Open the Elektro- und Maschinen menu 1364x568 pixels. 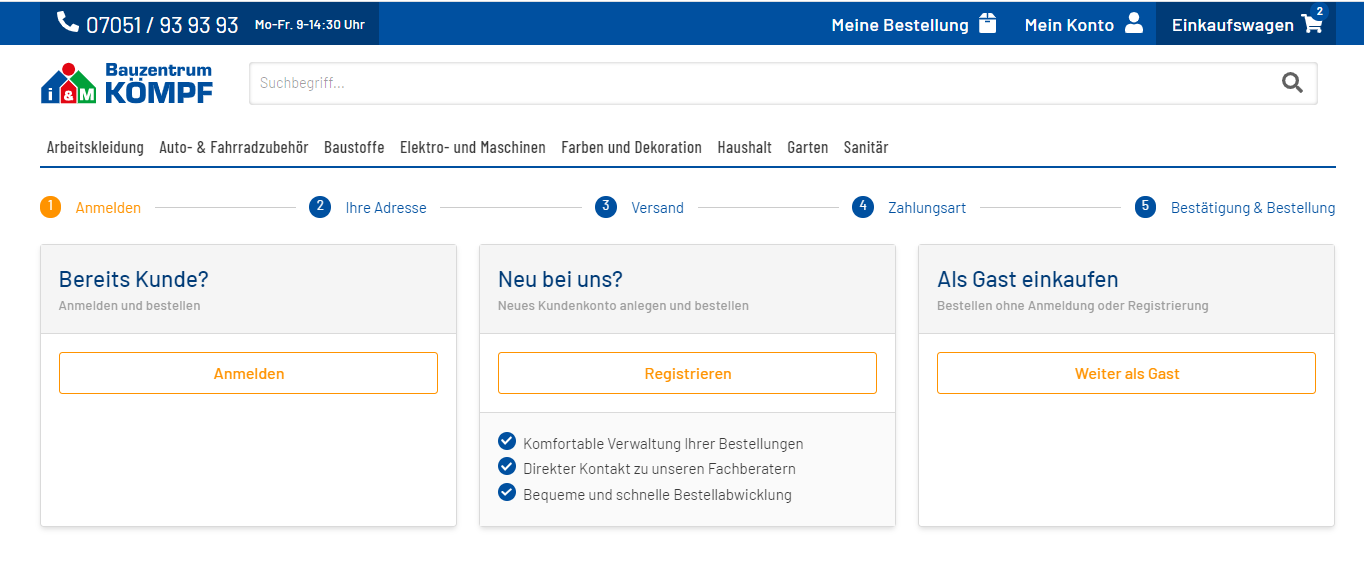[473, 147]
